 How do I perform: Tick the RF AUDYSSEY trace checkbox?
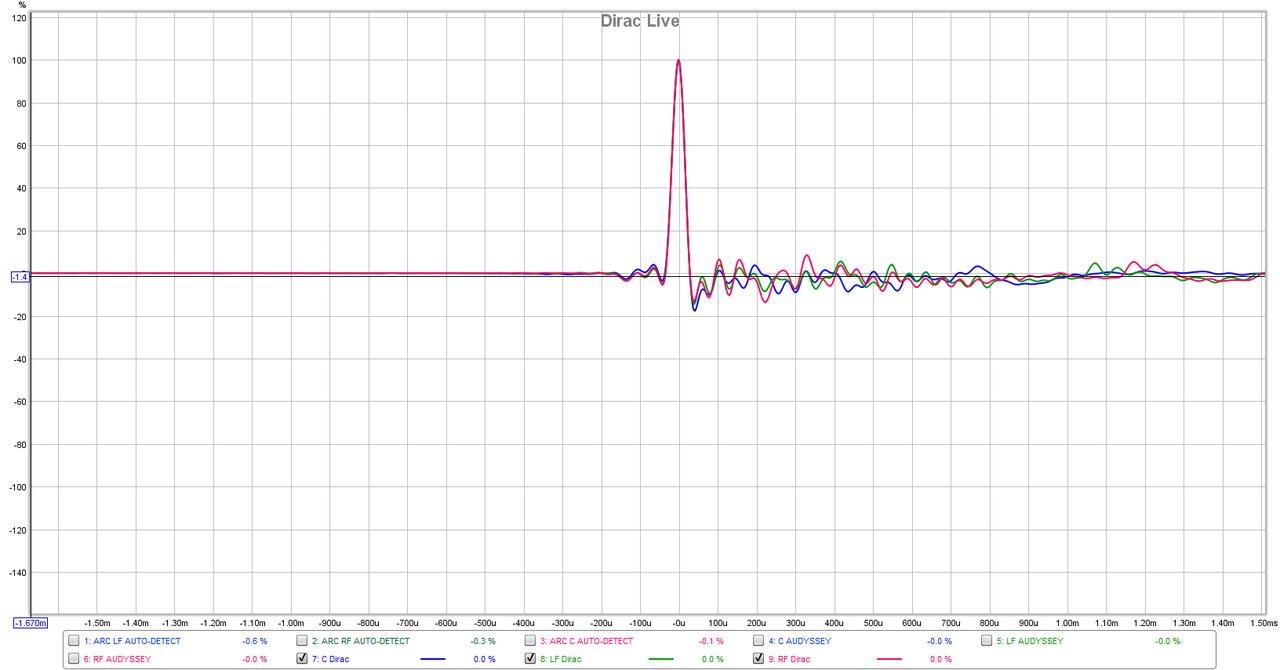pyautogui.click(x=74, y=659)
